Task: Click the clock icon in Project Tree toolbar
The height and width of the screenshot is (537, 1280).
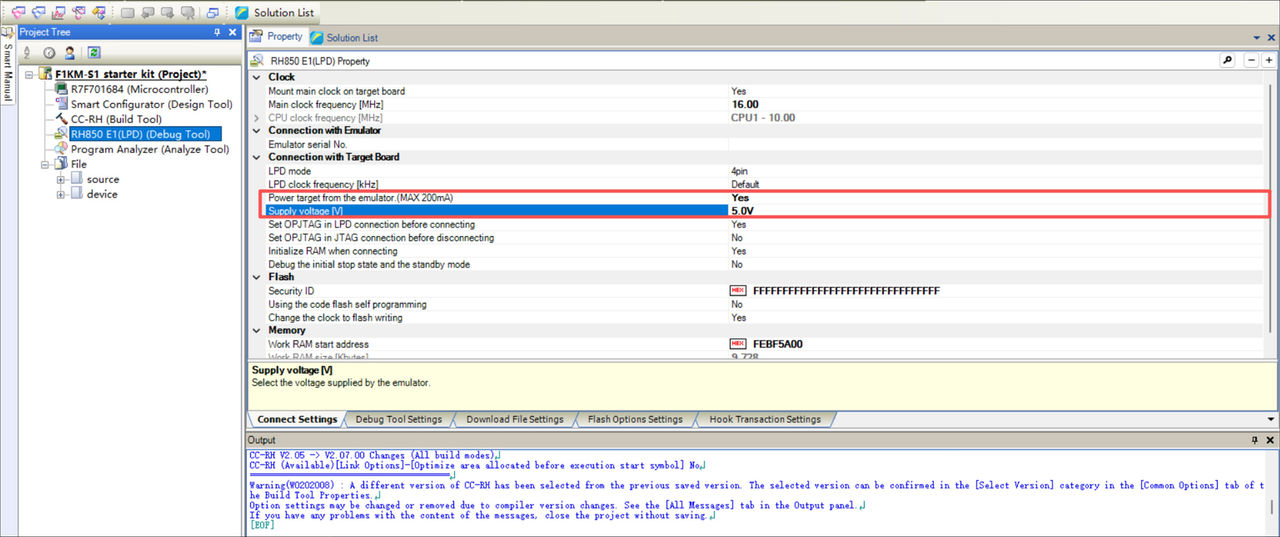Action: point(49,52)
